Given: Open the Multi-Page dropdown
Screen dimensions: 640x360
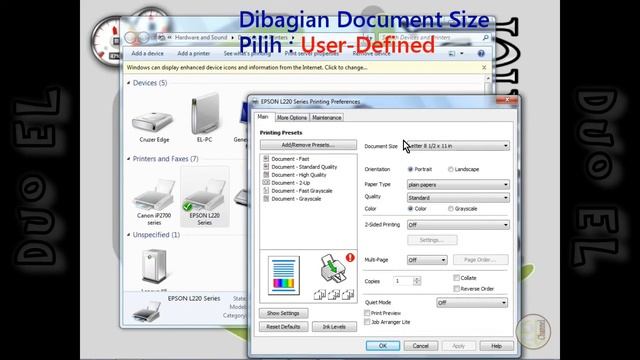Looking at the screenshot, I should (x=427, y=260).
